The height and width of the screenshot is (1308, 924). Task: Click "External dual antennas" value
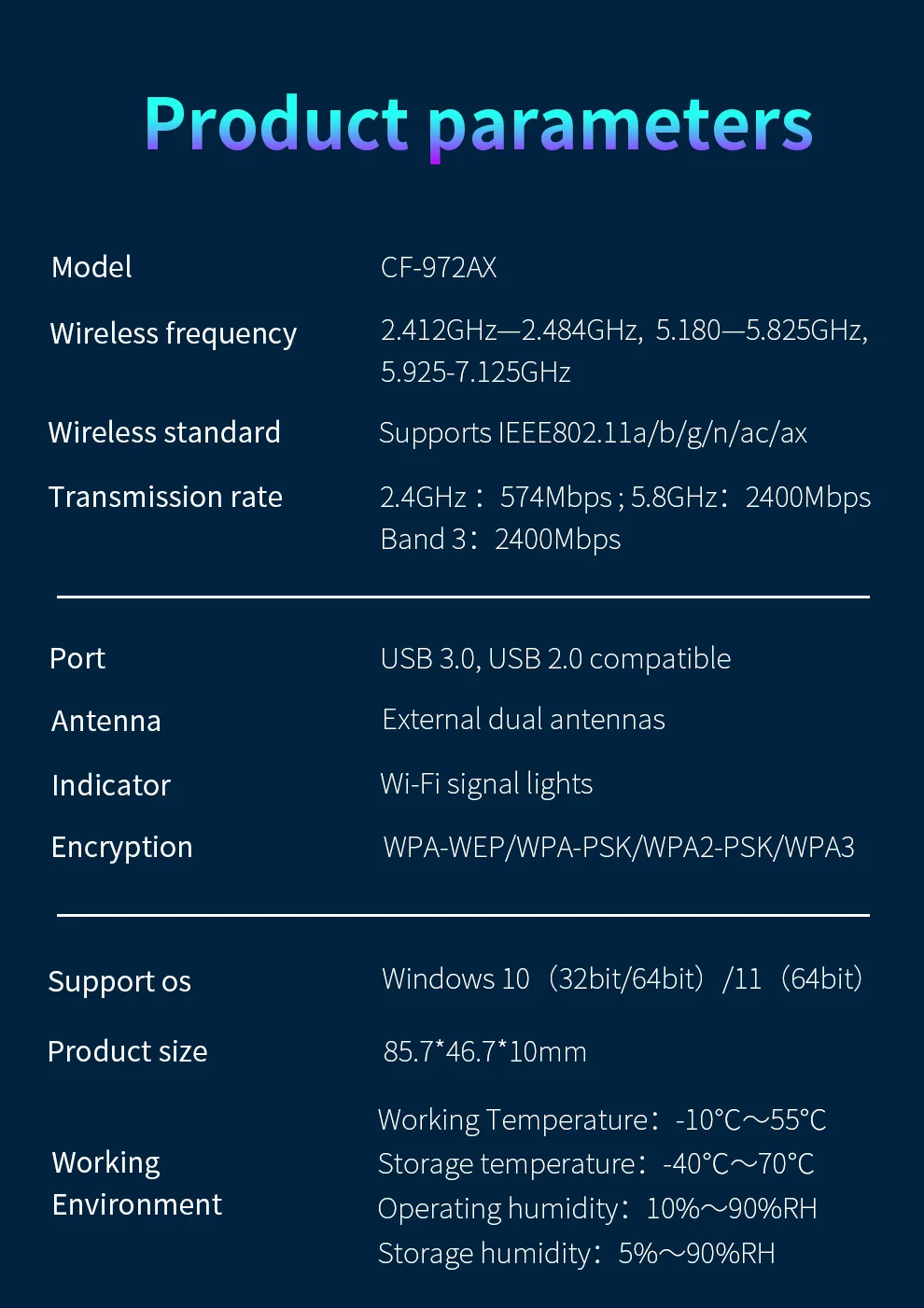coord(524,720)
